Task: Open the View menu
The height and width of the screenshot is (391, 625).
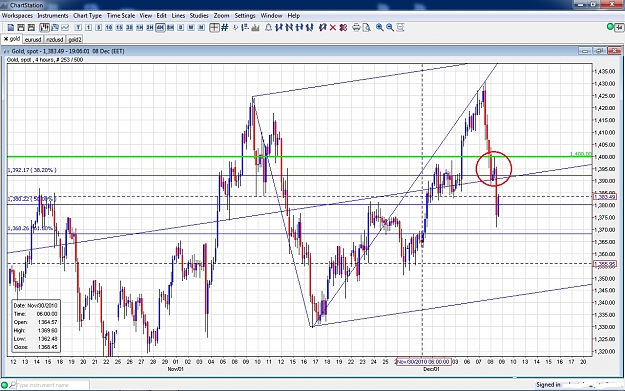Action: [x=145, y=16]
